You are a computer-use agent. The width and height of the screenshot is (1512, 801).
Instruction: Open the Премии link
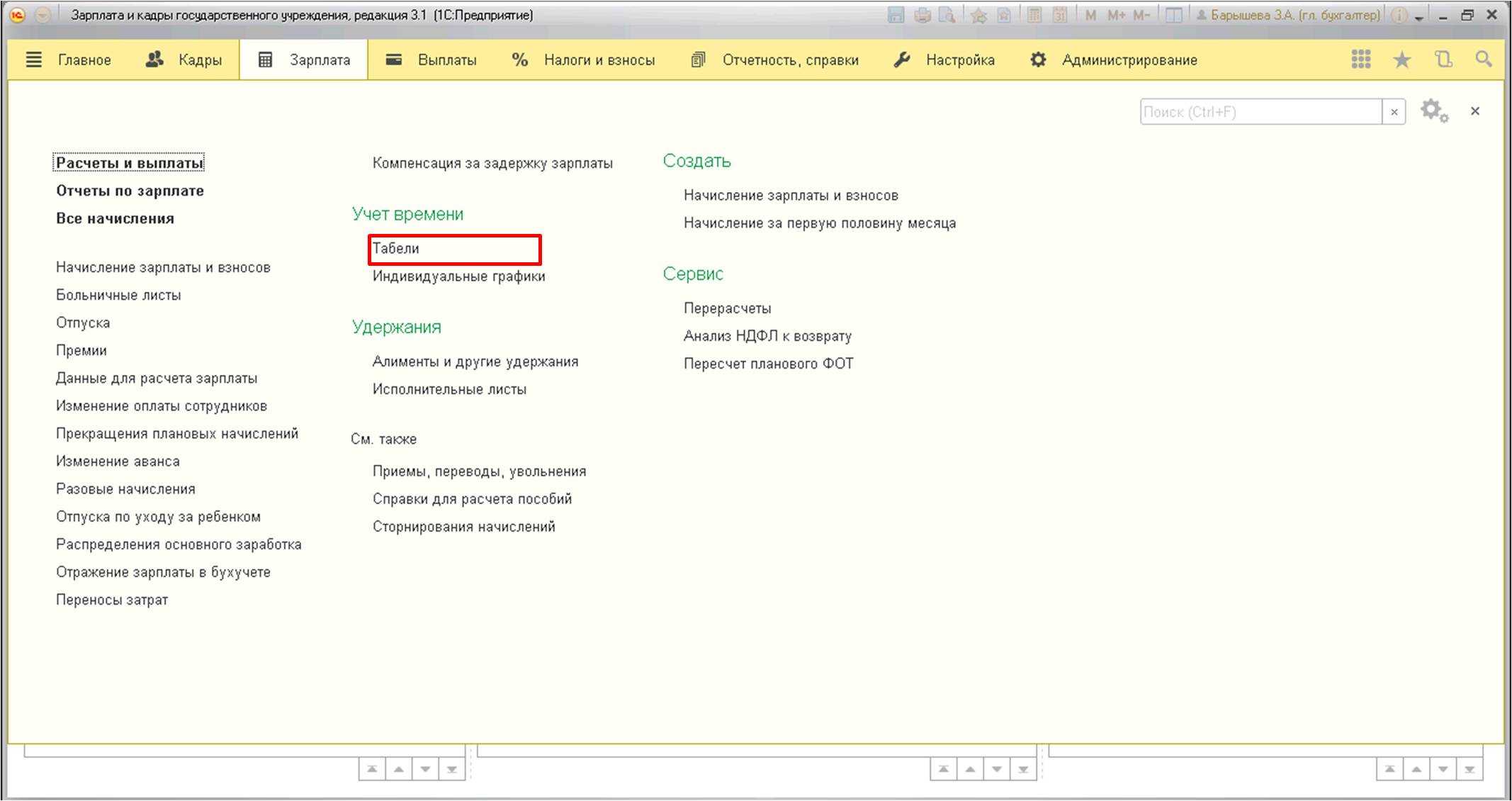point(81,350)
